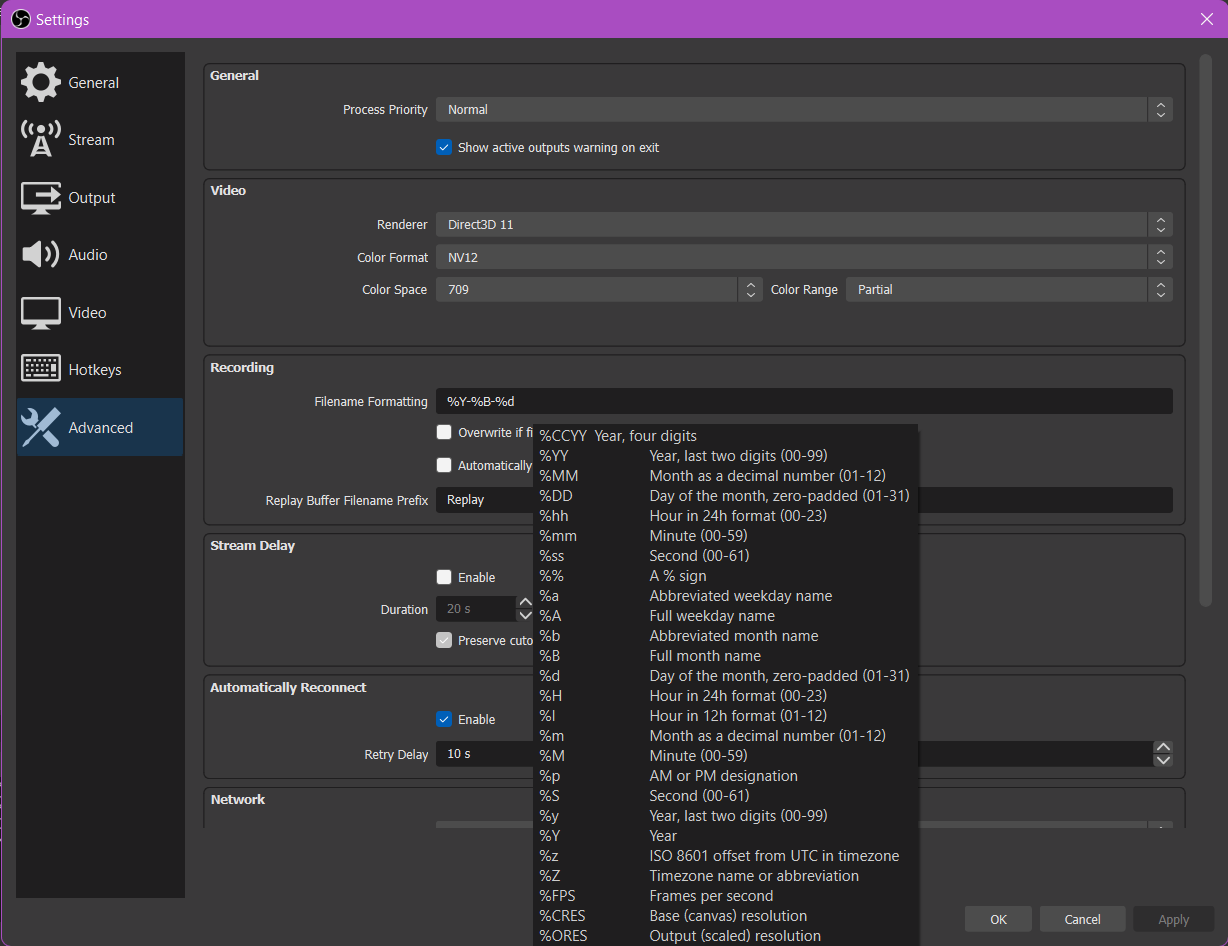Toggle Overwrite if file exists checkbox

coord(444,432)
